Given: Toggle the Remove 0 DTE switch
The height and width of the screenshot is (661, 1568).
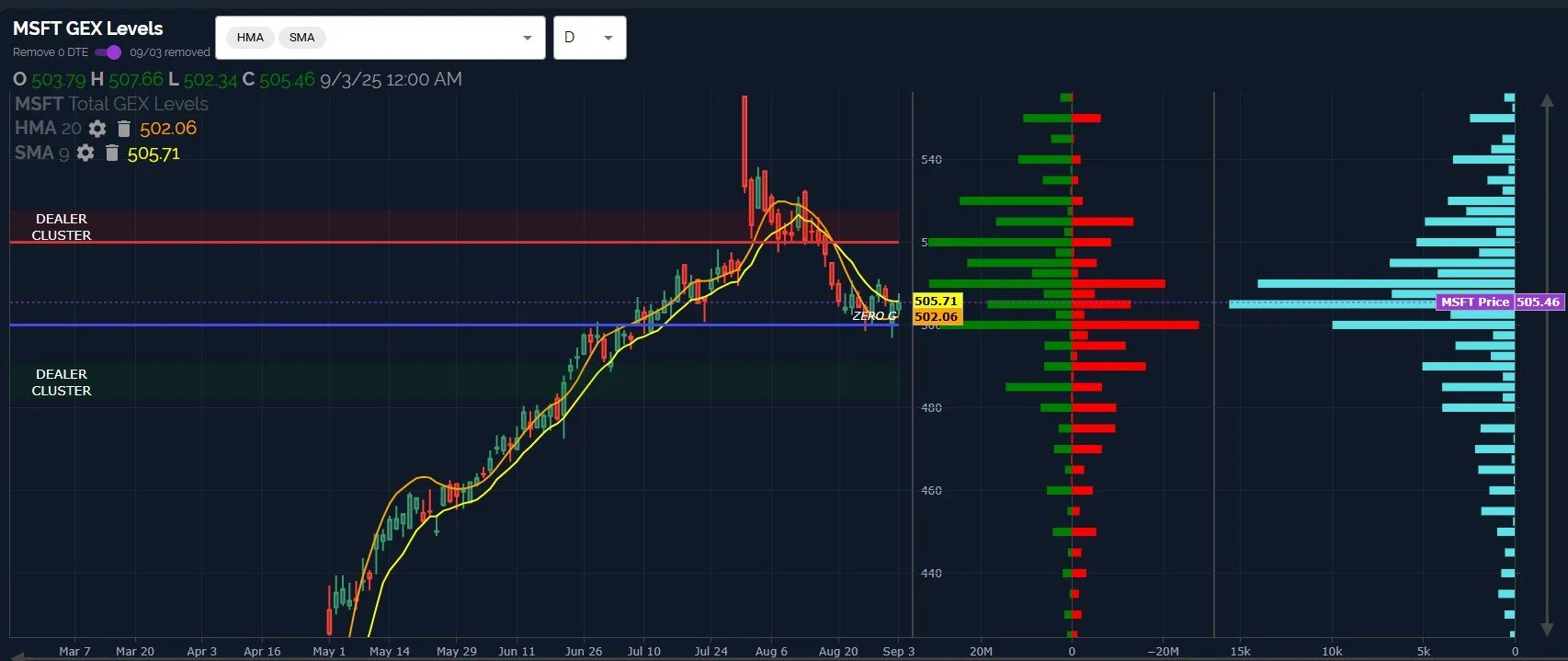Looking at the screenshot, I should (x=108, y=52).
